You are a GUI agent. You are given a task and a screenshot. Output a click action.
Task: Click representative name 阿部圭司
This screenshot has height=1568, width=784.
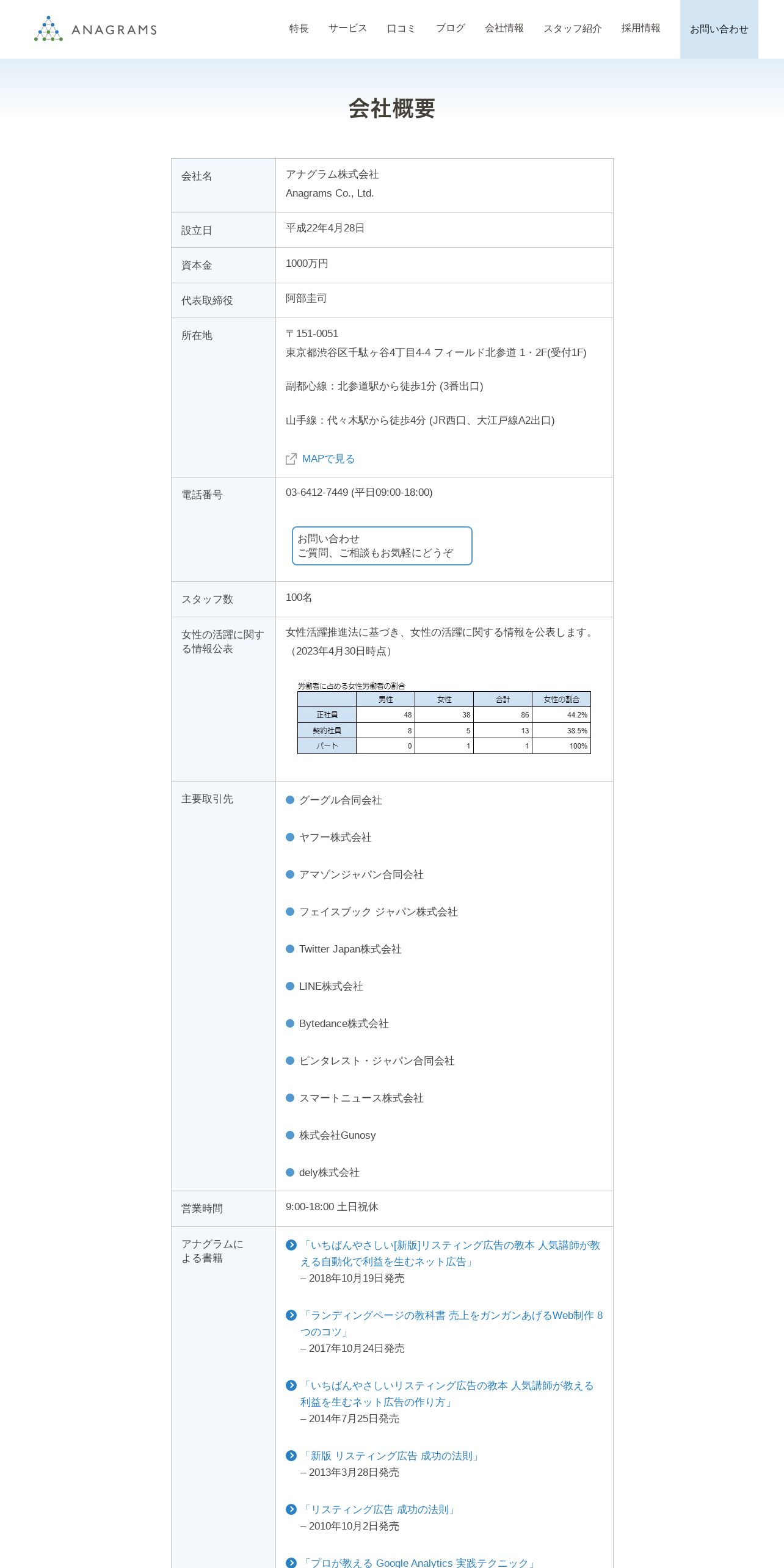[306, 298]
